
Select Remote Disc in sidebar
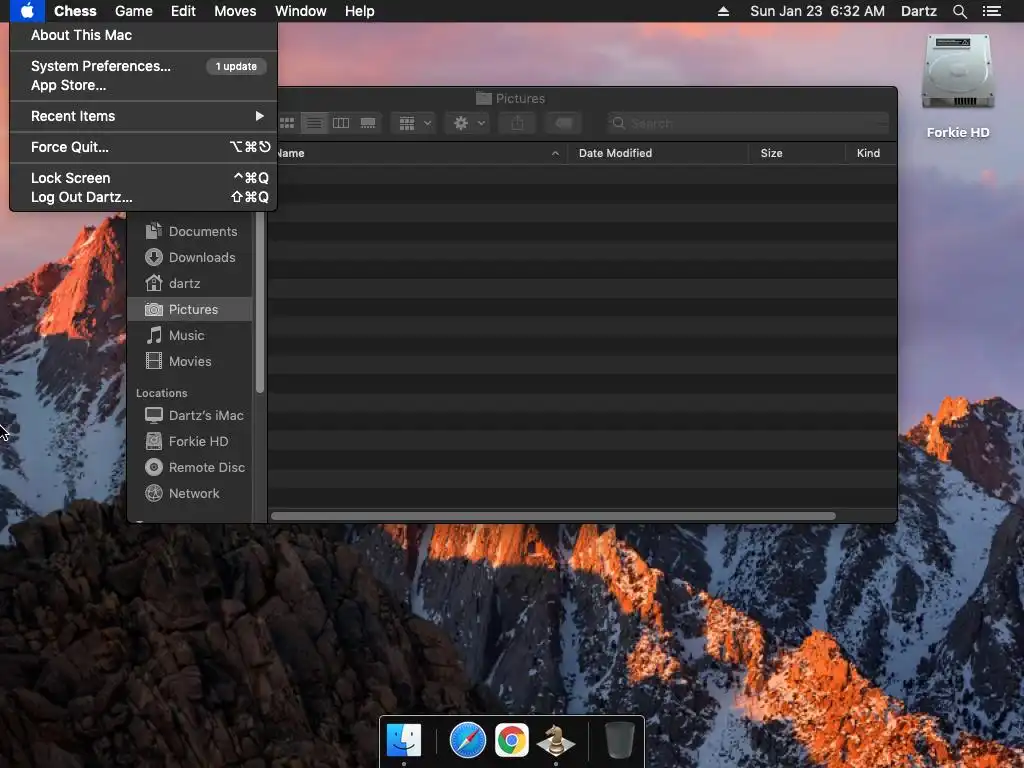(x=190, y=468)
